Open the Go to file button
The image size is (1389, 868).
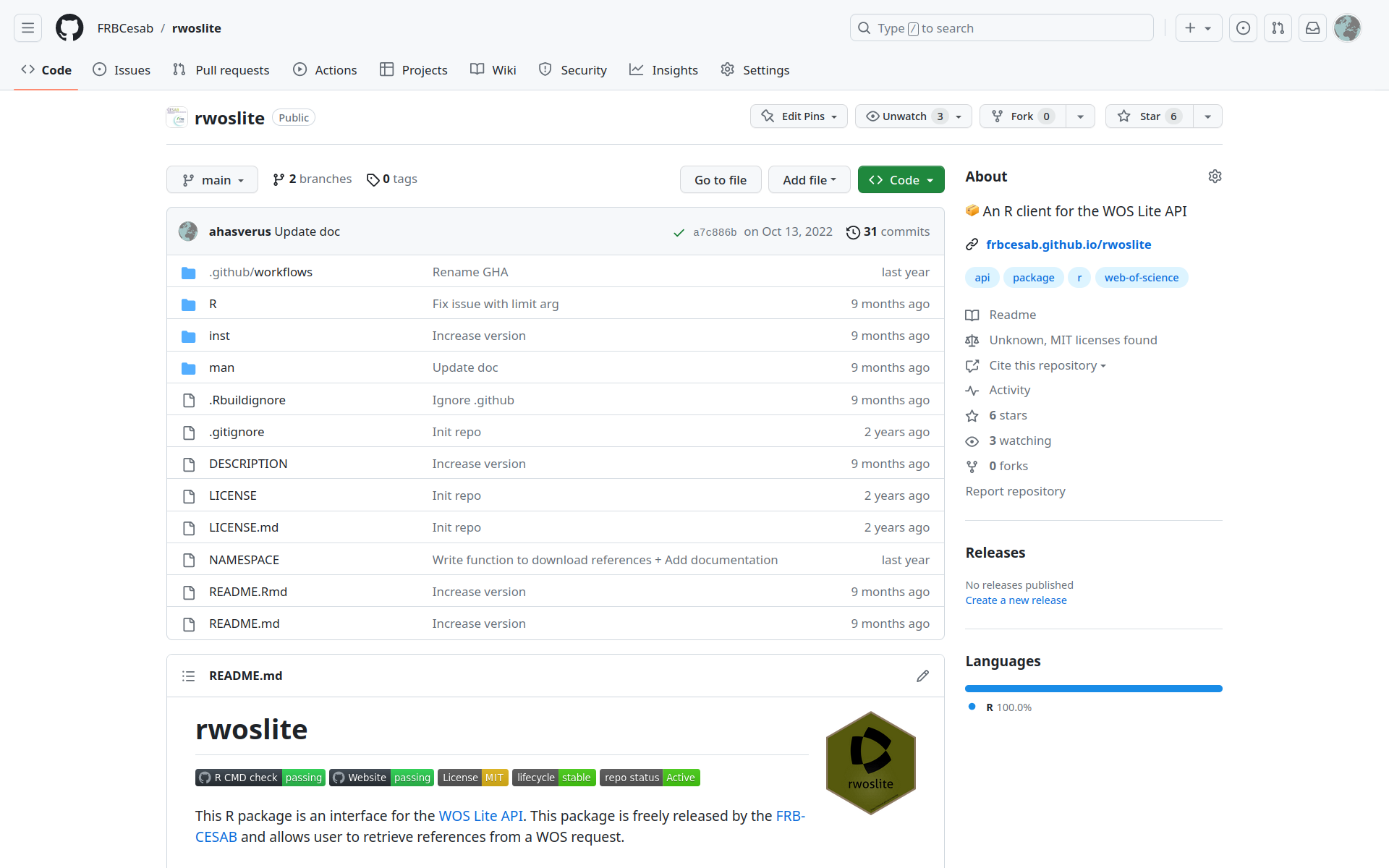click(720, 180)
